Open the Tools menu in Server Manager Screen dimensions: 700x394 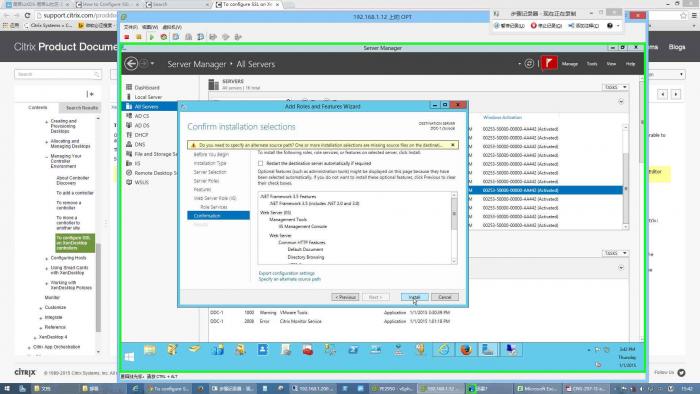pyautogui.click(x=592, y=64)
